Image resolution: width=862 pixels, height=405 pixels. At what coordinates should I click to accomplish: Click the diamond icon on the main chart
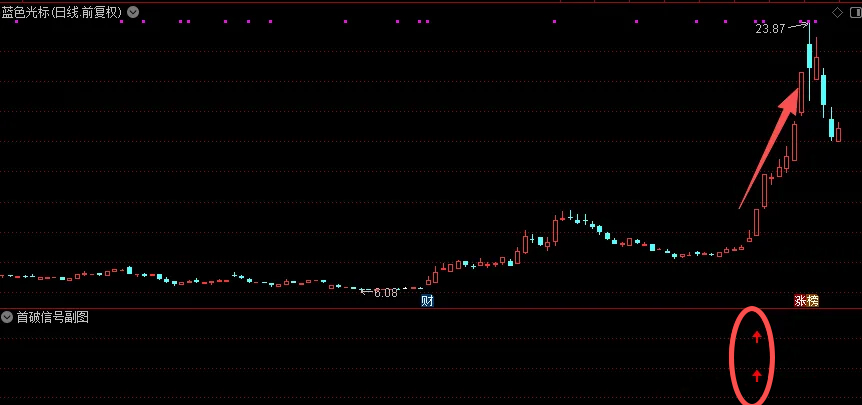837,13
